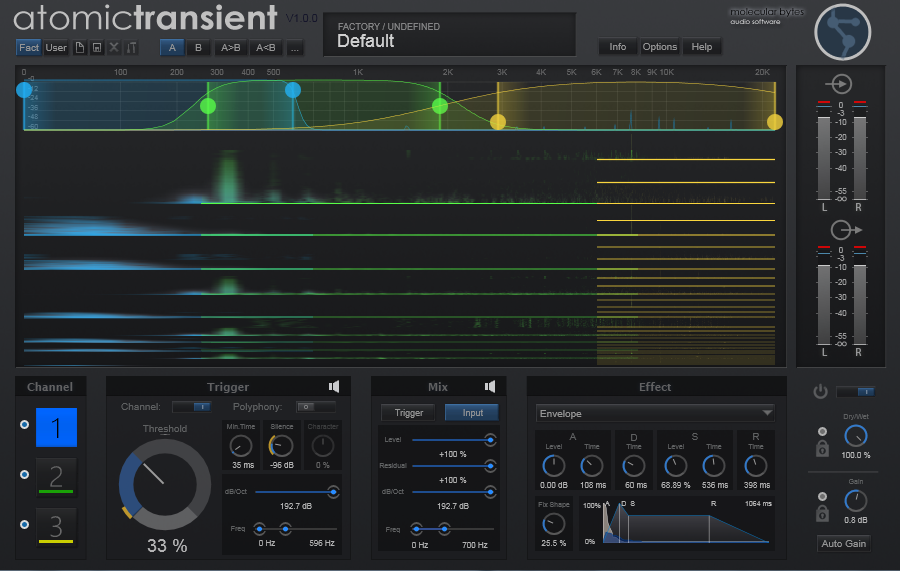900x571 pixels.
Task: Toggle the Trigger Channel switch
Action: pyautogui.click(x=191, y=407)
